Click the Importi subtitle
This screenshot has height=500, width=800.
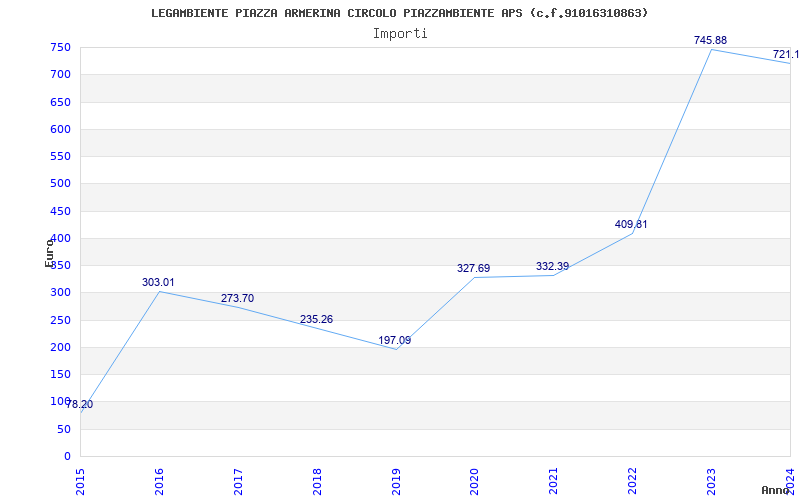click(x=400, y=34)
